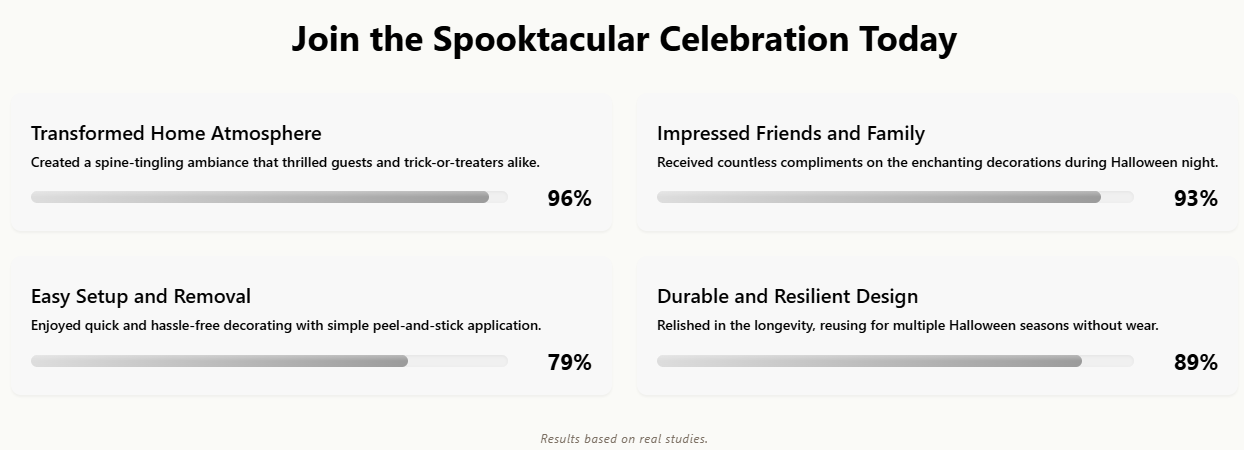The width and height of the screenshot is (1244, 450).
Task: Click the peel-and-stick application description text
Action: pos(286,325)
